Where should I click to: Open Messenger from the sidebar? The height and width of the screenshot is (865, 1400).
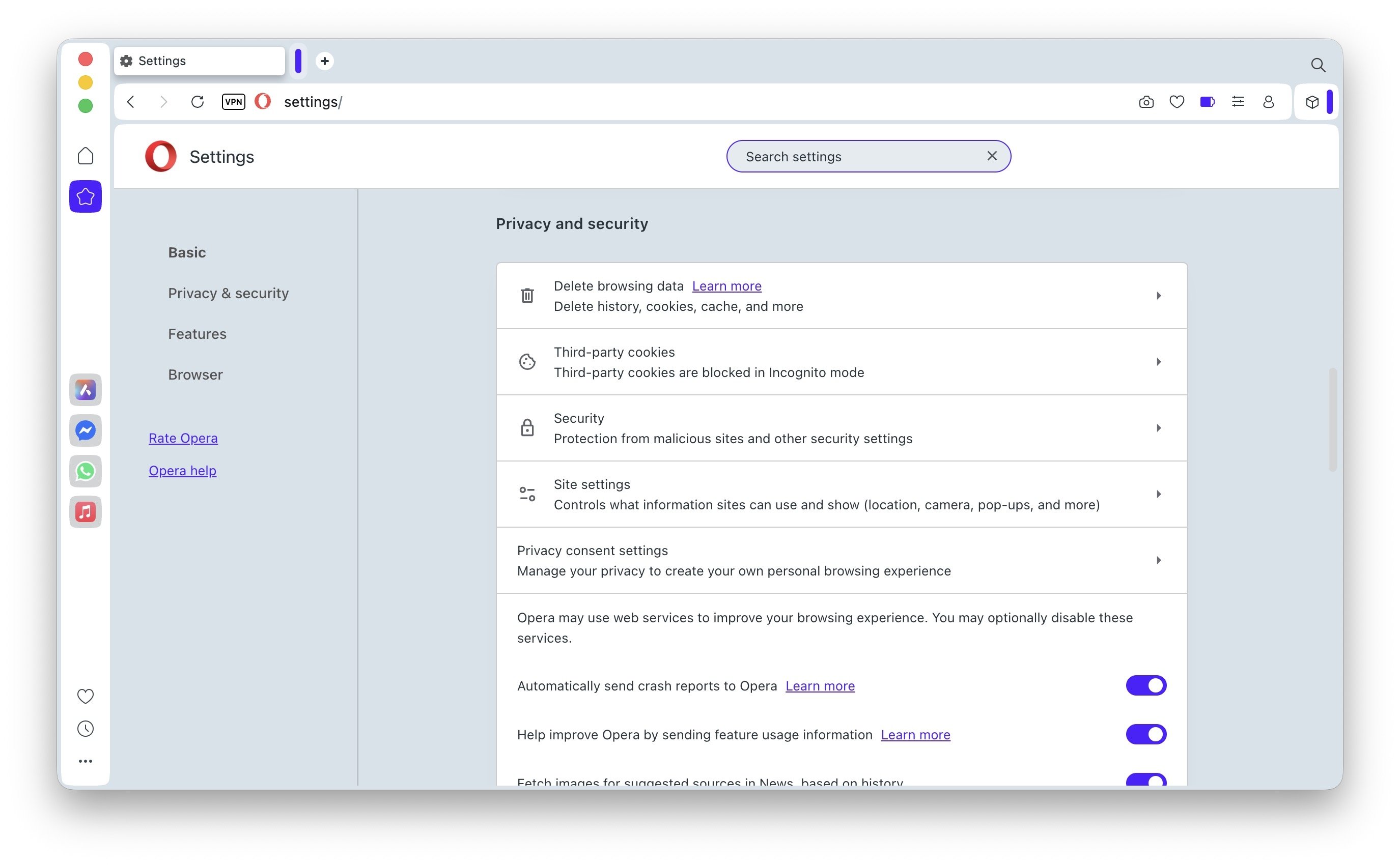pos(86,431)
